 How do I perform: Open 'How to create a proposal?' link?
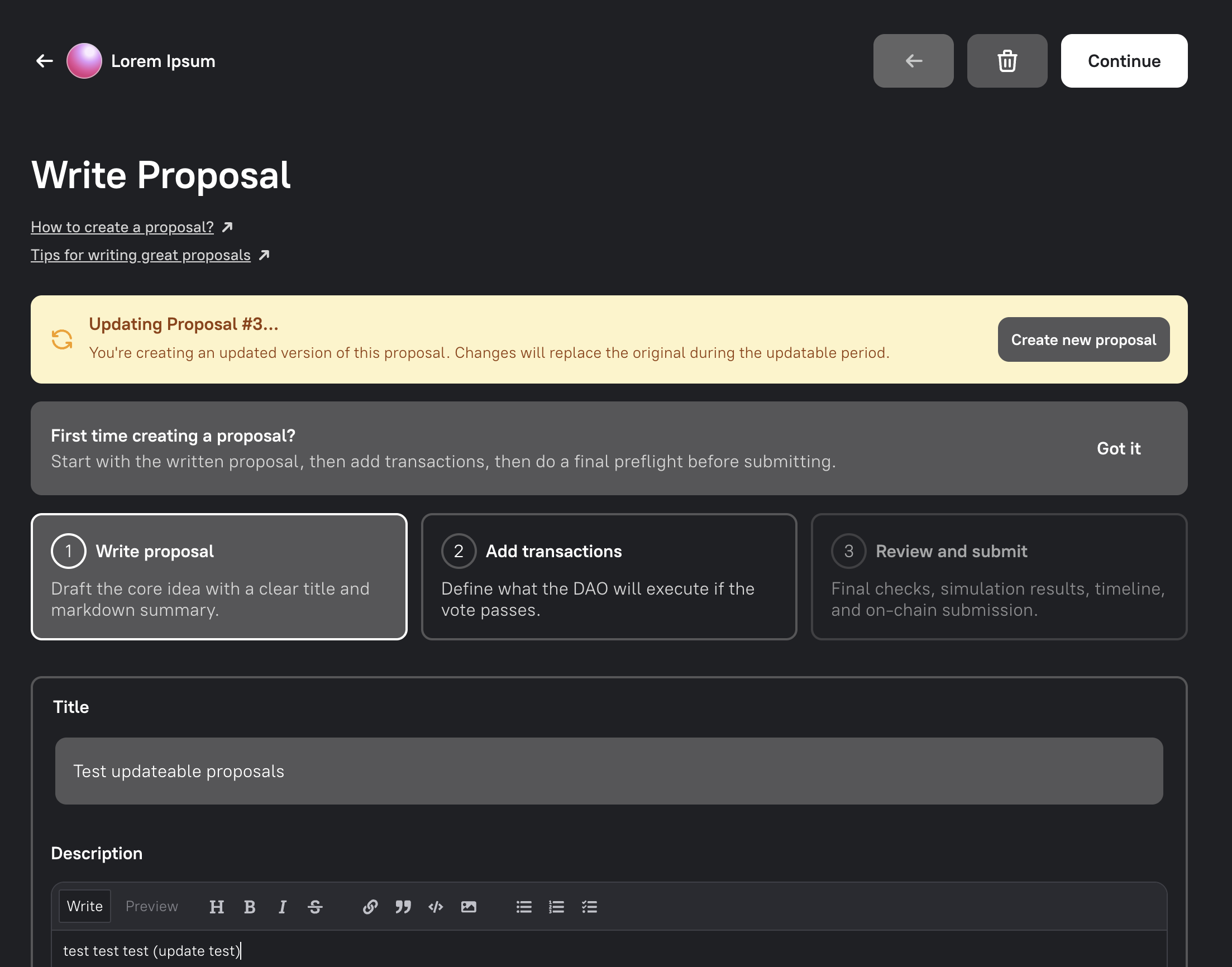tap(122, 227)
